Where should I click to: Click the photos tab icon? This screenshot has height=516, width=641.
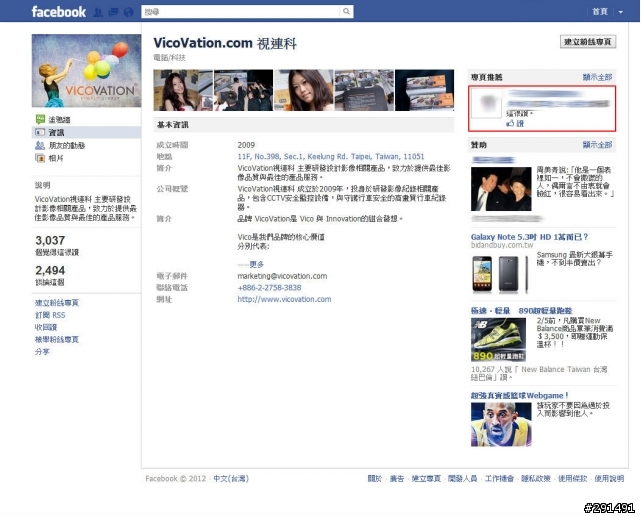[x=40, y=158]
